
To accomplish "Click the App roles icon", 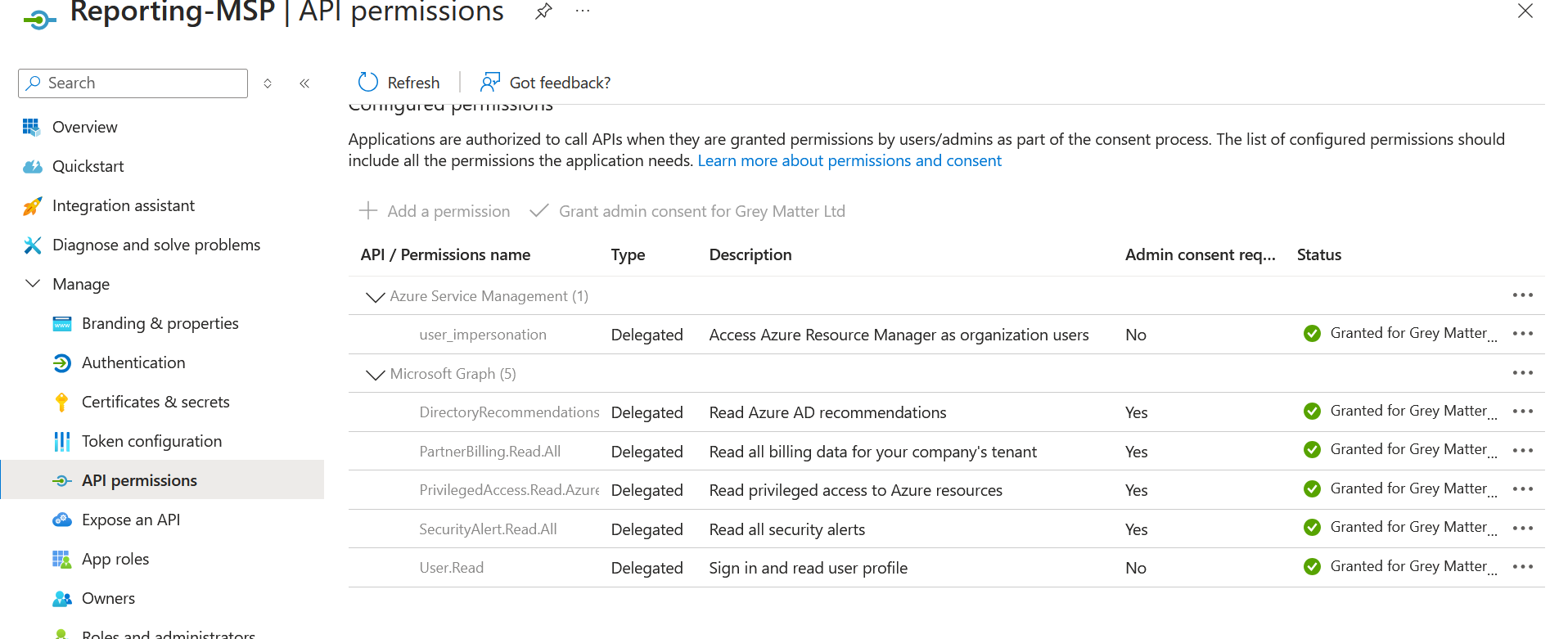I will (62, 559).
